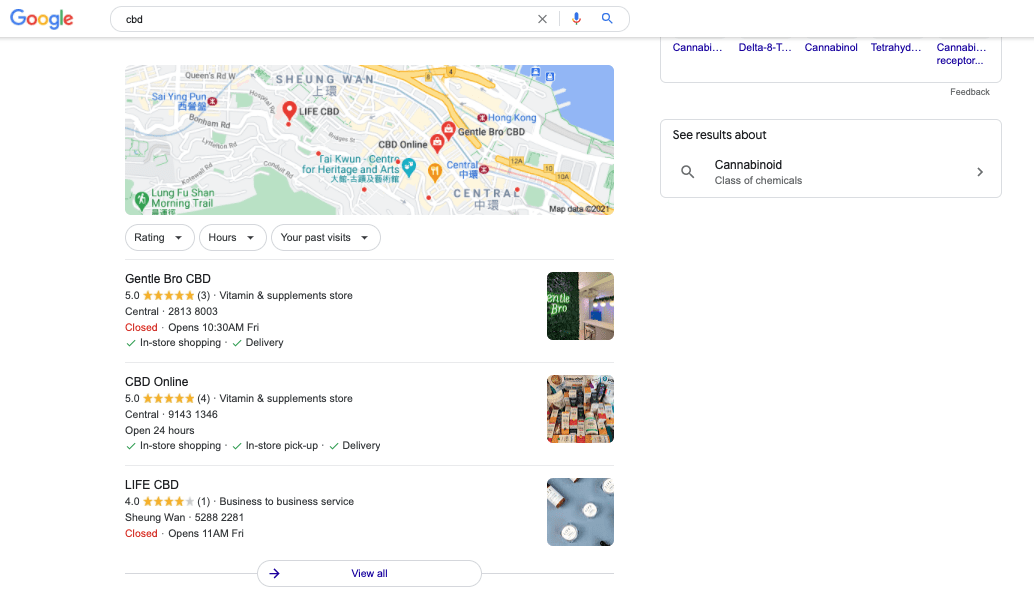Click the Central station icon on map
Viewport: 1034px width, 616px height.
(x=484, y=169)
